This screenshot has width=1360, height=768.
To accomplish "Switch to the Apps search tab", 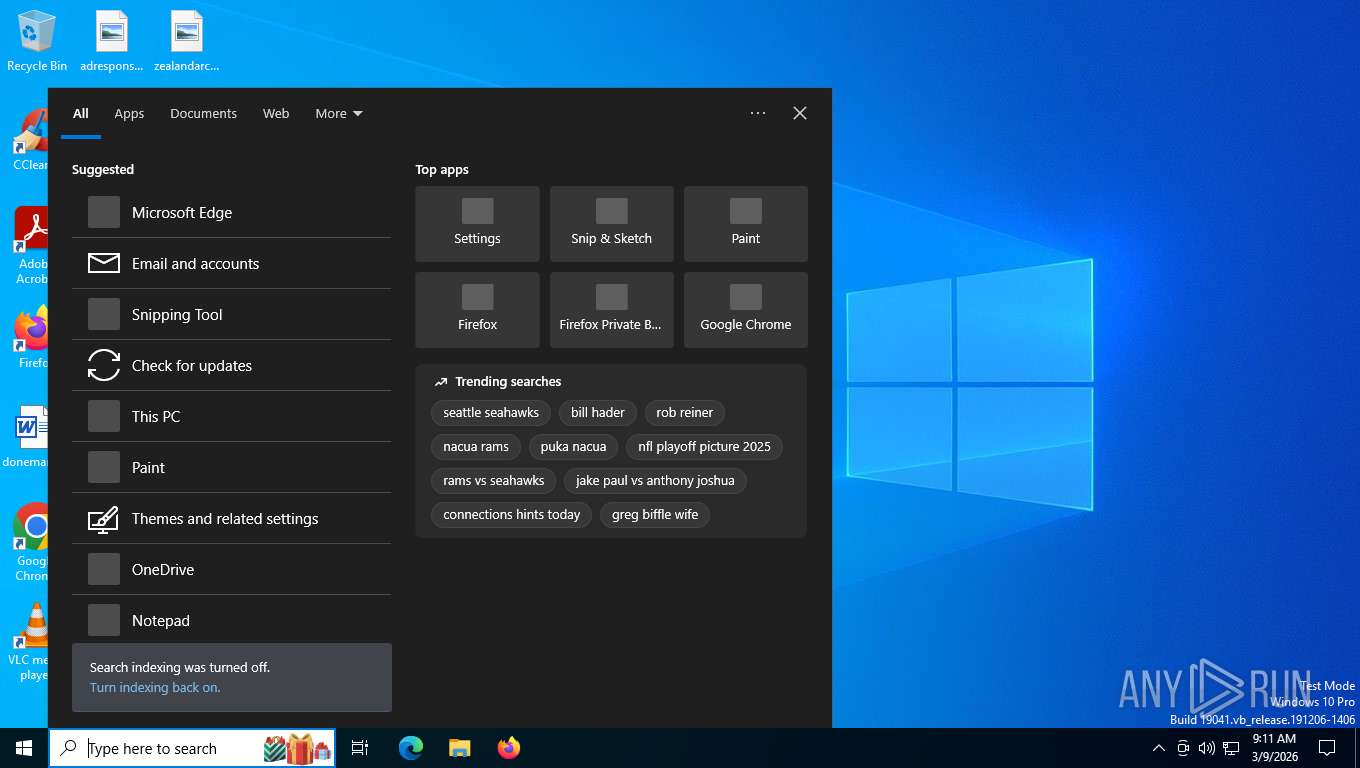I will pos(129,113).
